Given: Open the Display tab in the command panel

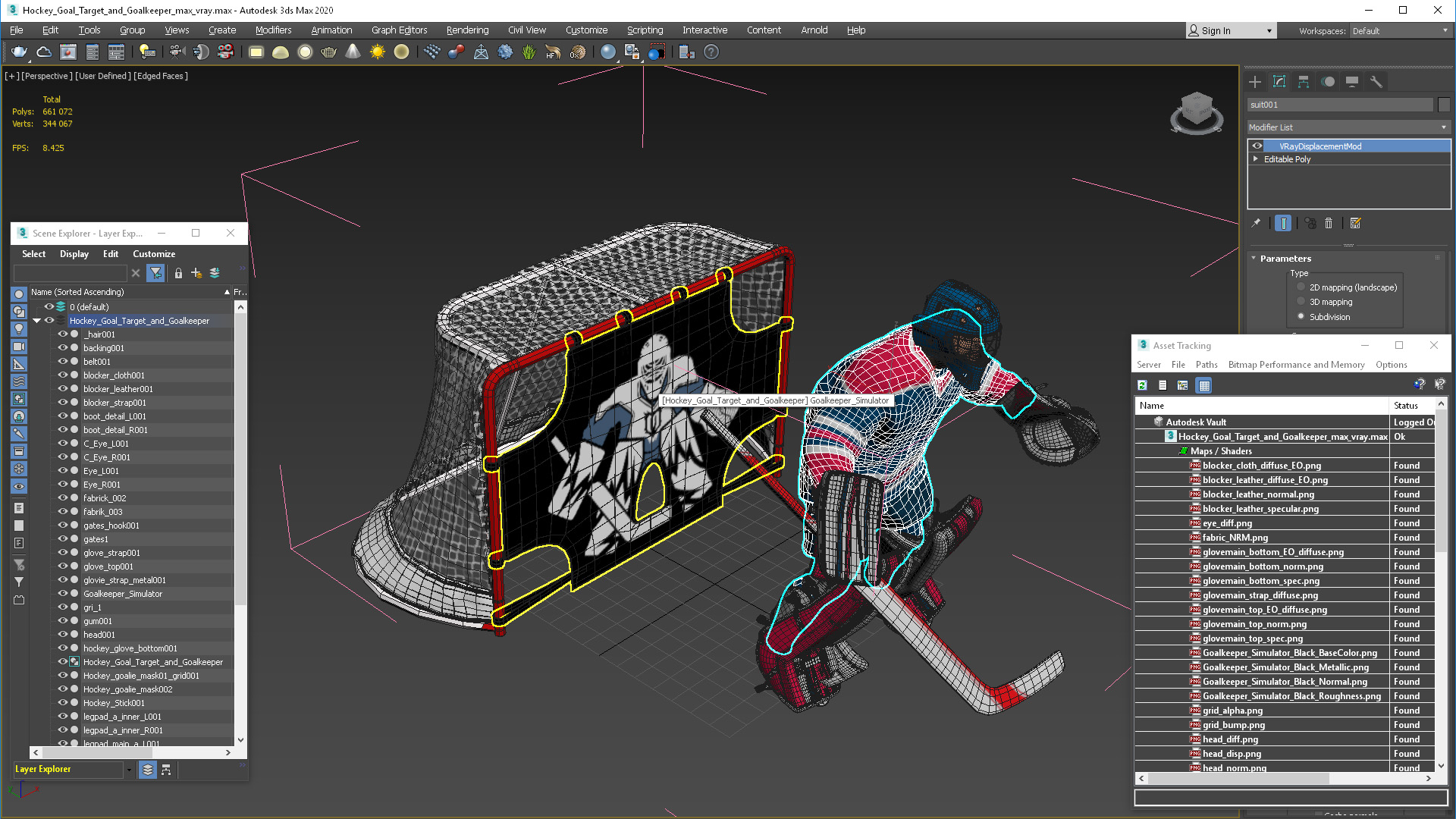Looking at the screenshot, I should click(x=1352, y=82).
